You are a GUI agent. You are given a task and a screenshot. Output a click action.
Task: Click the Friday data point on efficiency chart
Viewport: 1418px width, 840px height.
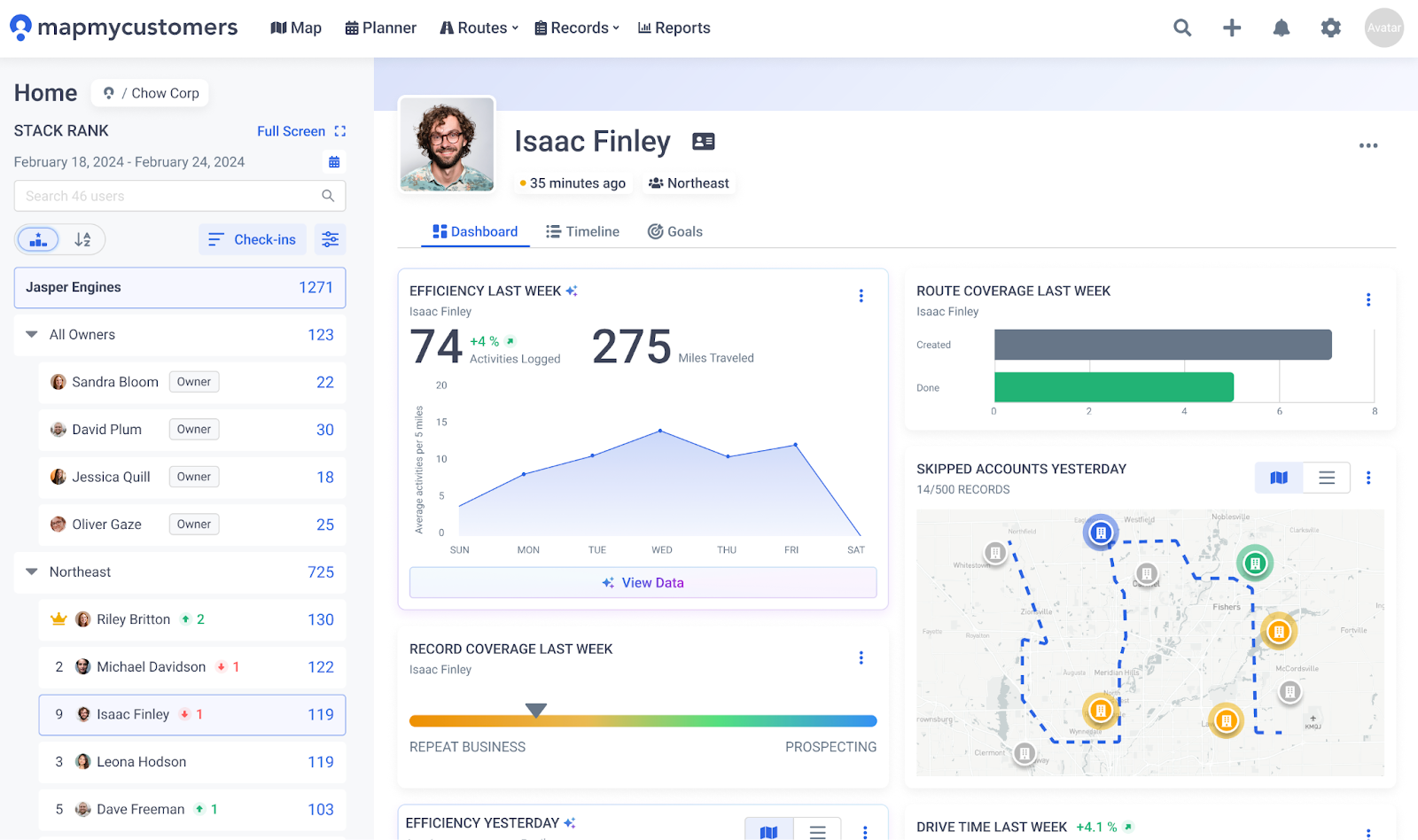(x=795, y=445)
